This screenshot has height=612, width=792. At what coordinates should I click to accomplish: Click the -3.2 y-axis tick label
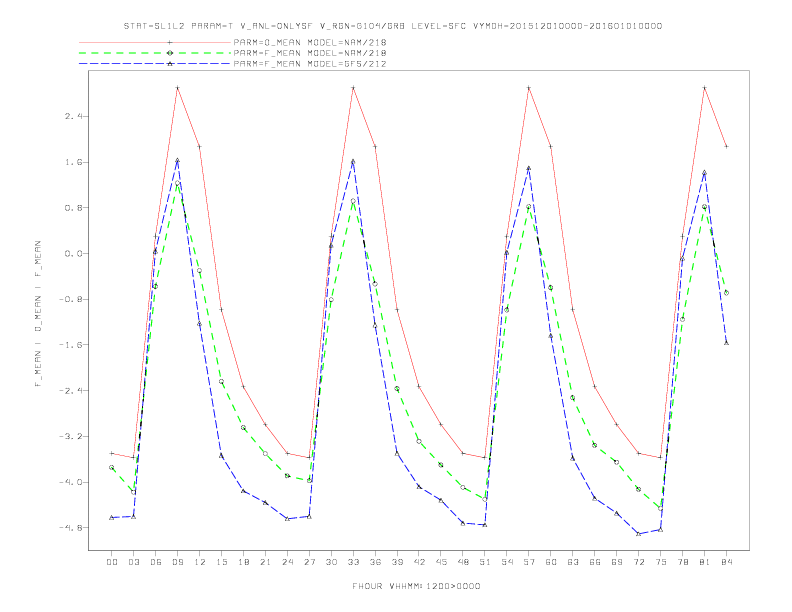pos(71,436)
